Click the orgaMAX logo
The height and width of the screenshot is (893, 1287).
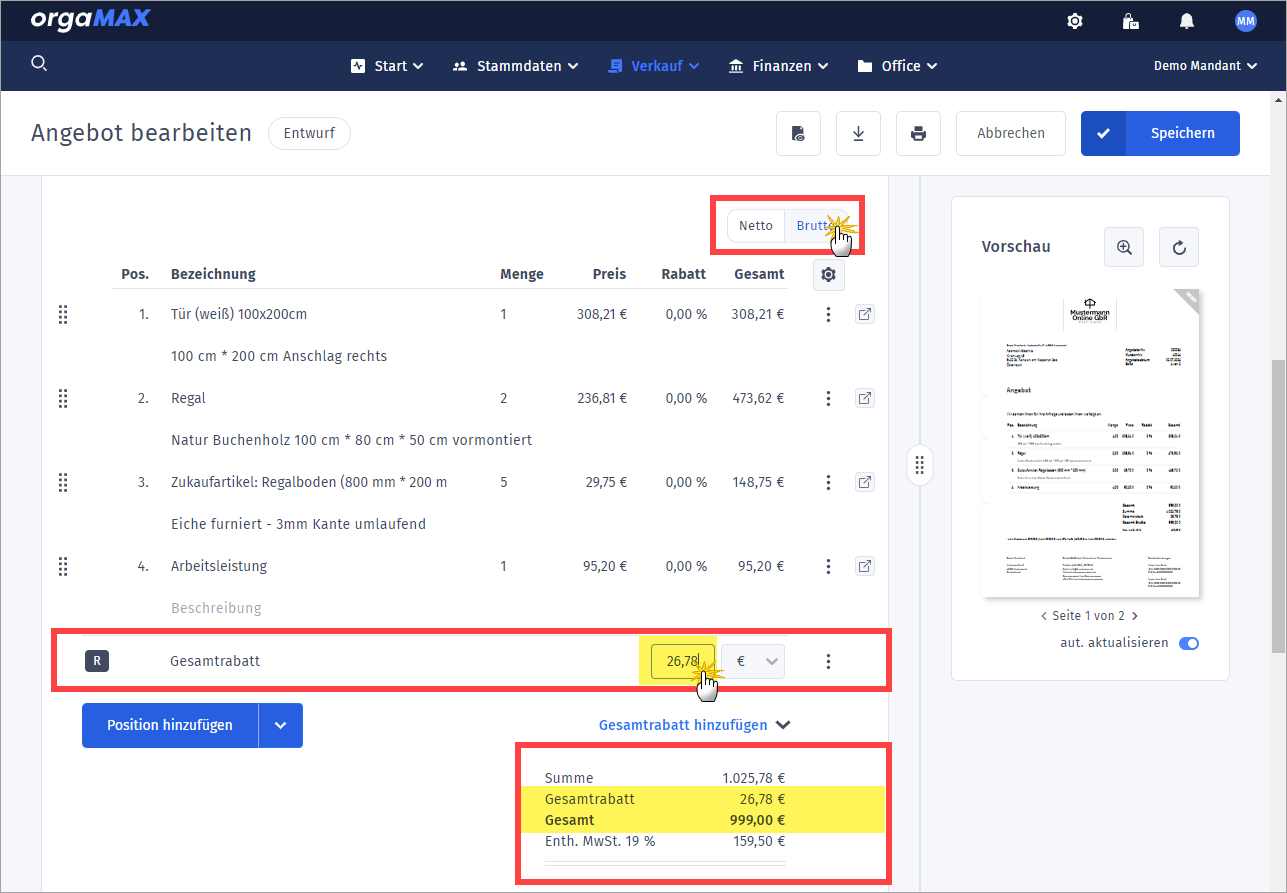point(93,19)
